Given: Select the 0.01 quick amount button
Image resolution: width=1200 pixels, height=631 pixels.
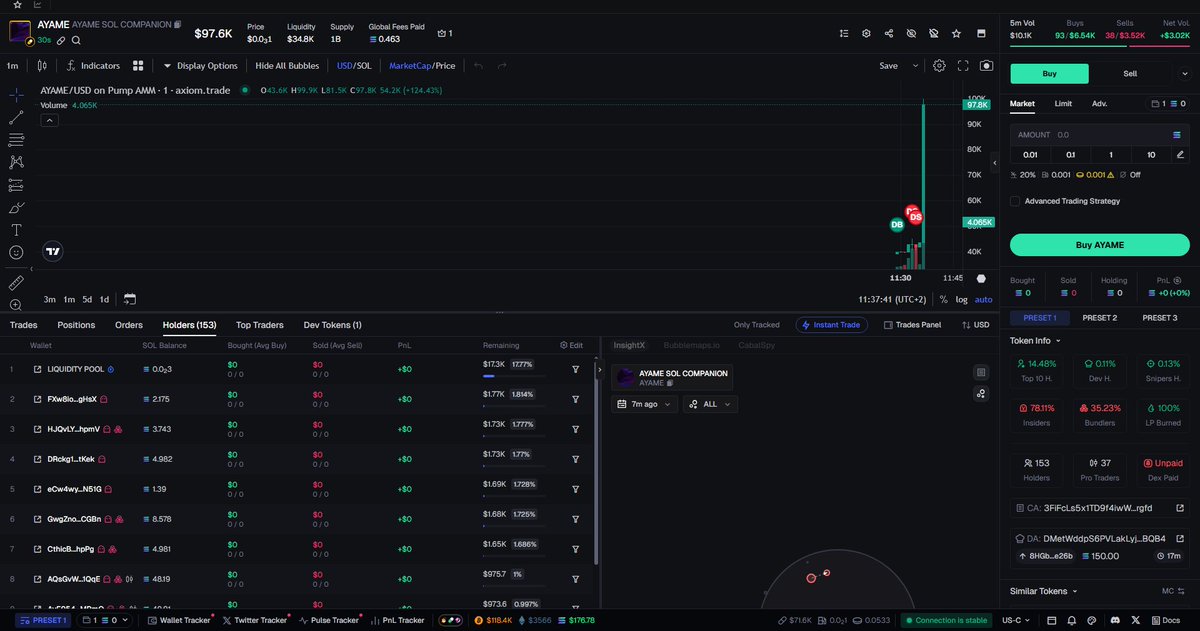Looking at the screenshot, I should (1030, 155).
